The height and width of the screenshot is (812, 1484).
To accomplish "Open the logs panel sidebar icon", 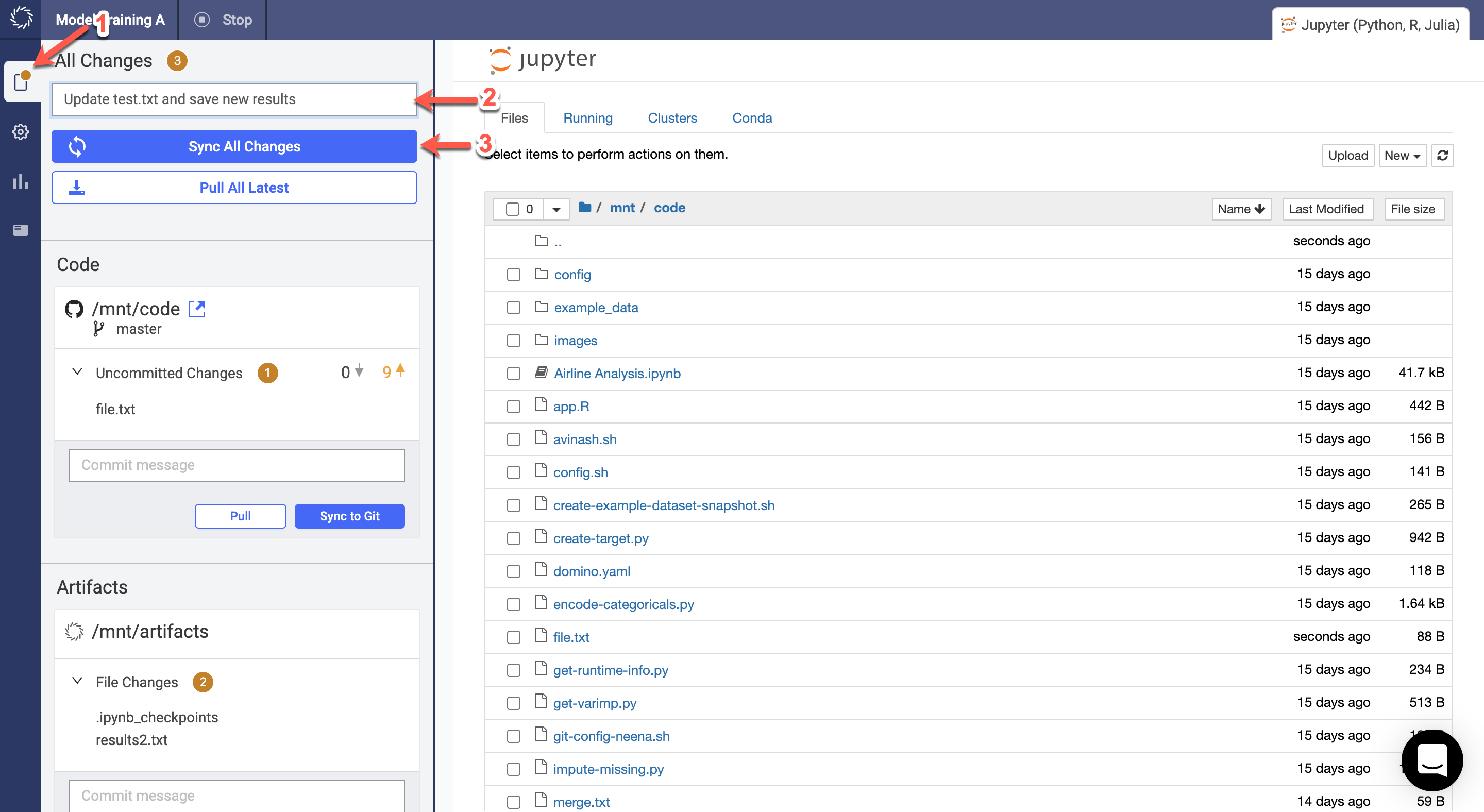I will coord(21,230).
